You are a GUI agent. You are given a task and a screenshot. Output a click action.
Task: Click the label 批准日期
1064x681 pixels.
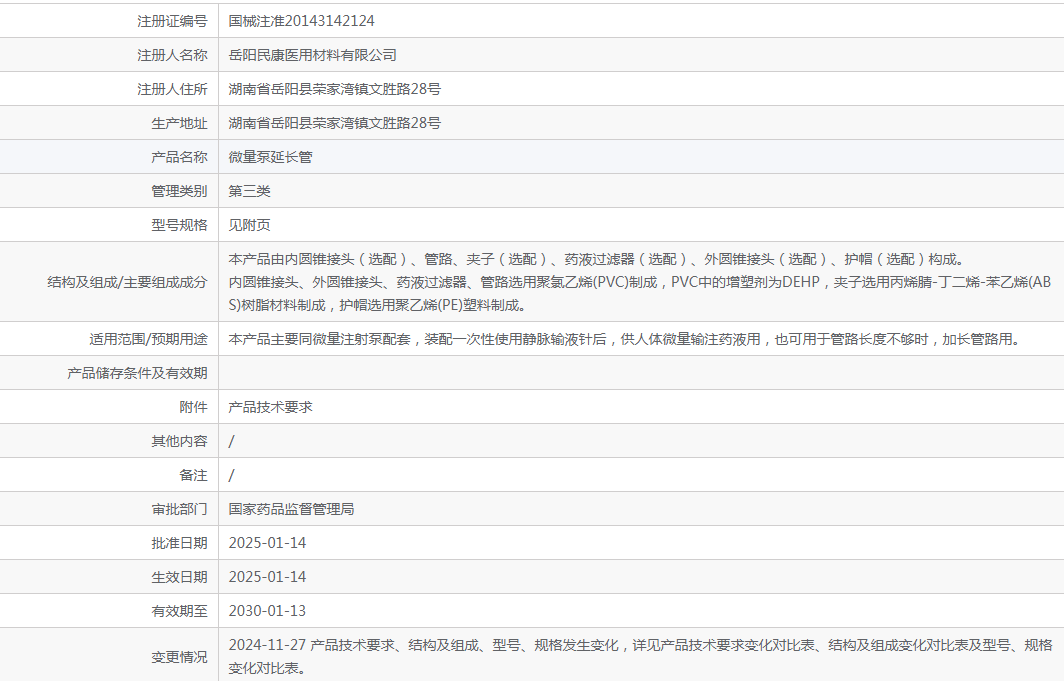pyautogui.click(x=179, y=543)
